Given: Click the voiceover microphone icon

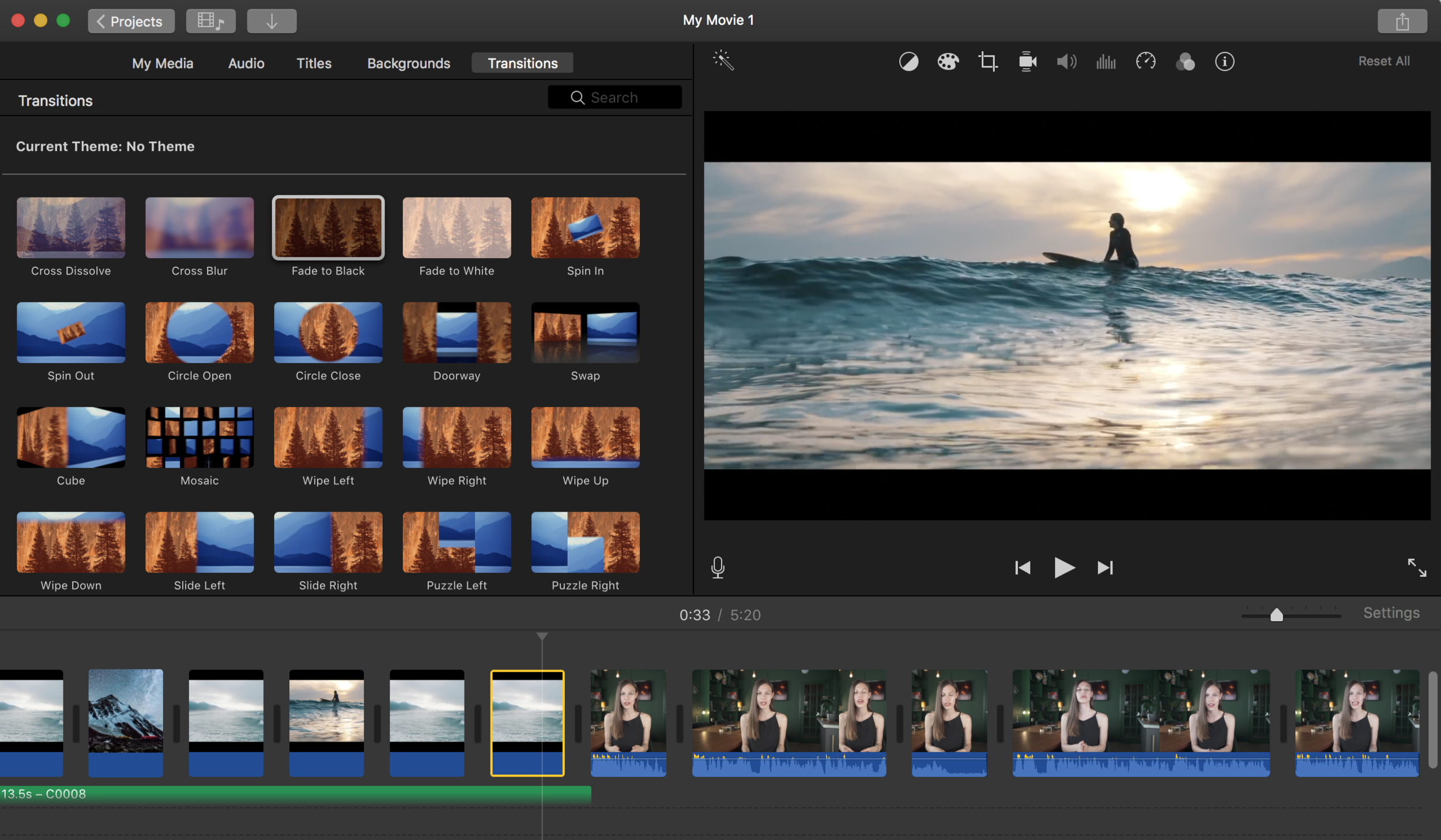Looking at the screenshot, I should pos(718,567).
